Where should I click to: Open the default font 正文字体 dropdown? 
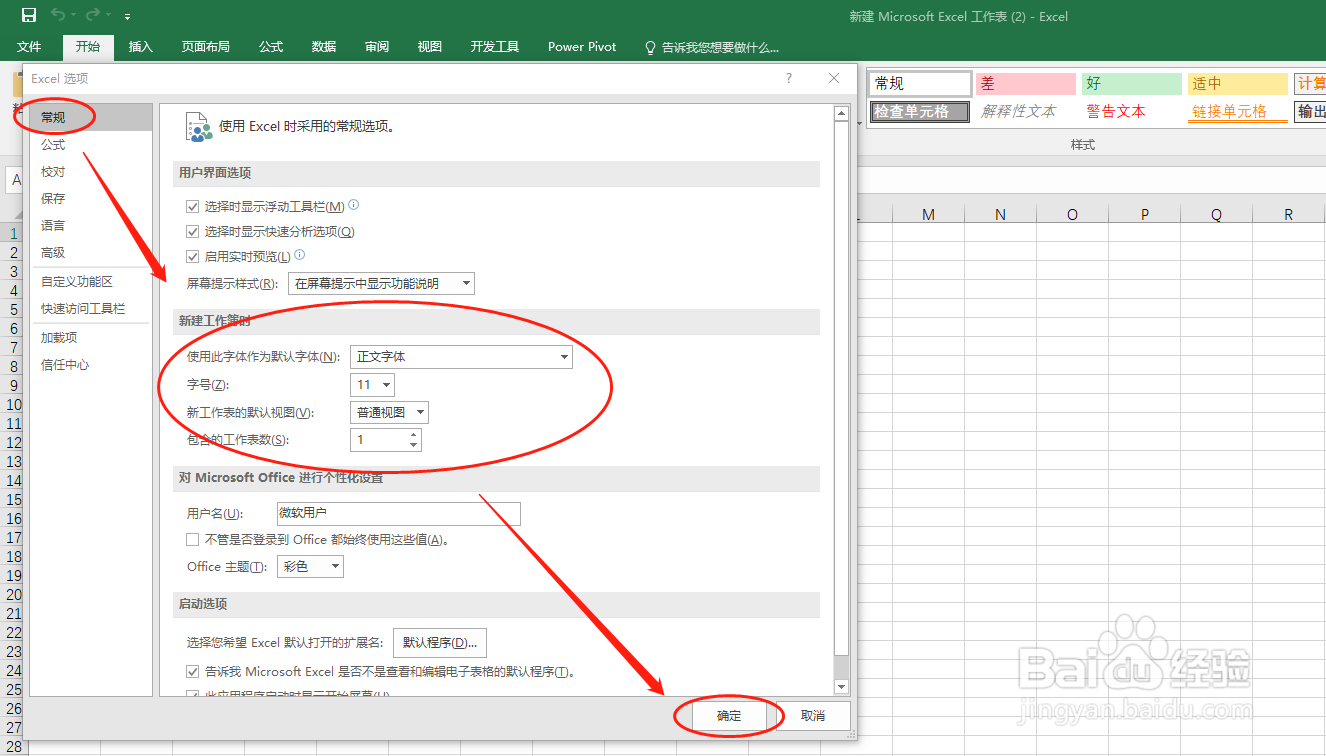tap(461, 356)
